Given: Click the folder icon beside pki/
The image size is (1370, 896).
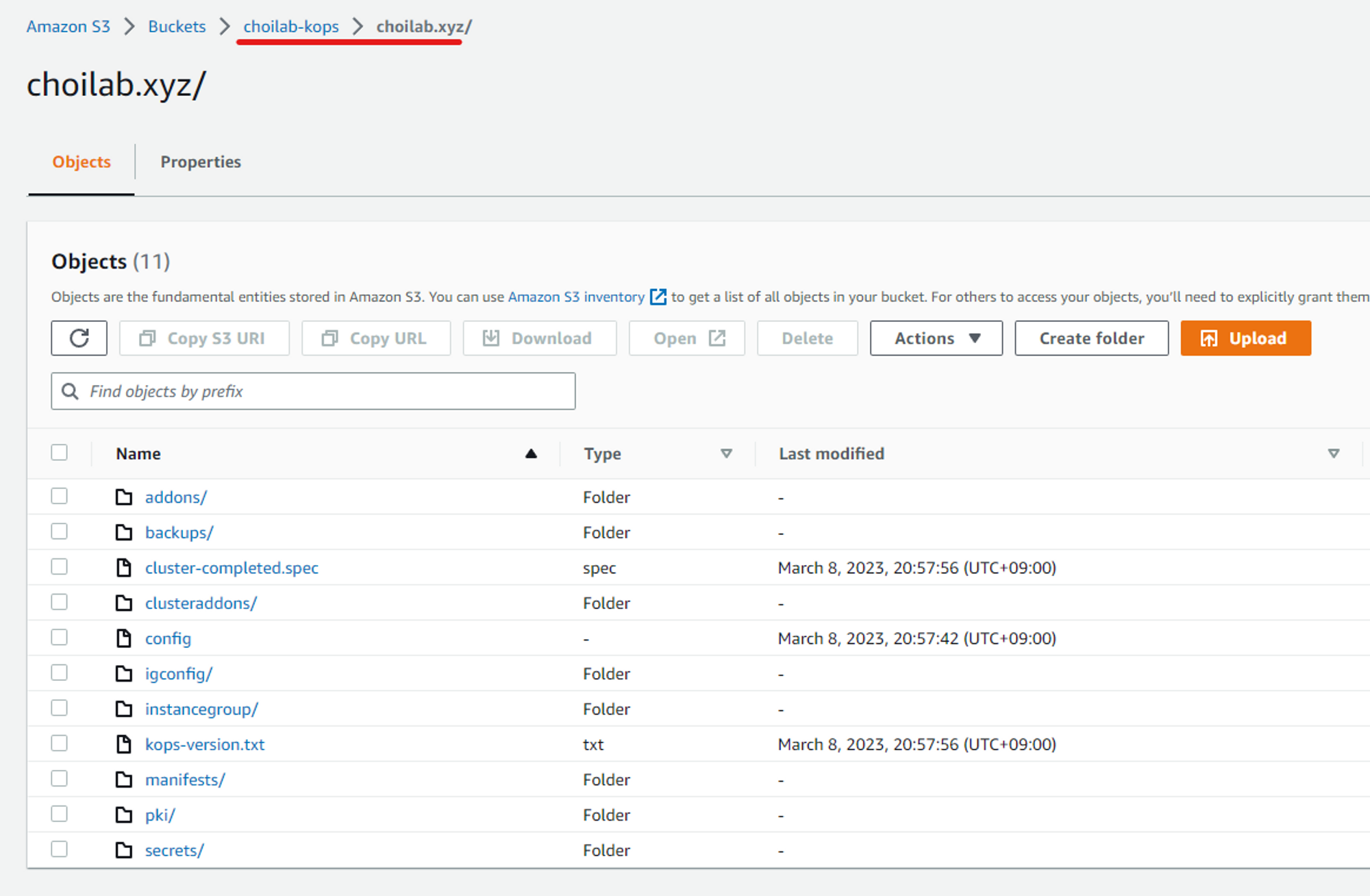Looking at the screenshot, I should [x=124, y=815].
